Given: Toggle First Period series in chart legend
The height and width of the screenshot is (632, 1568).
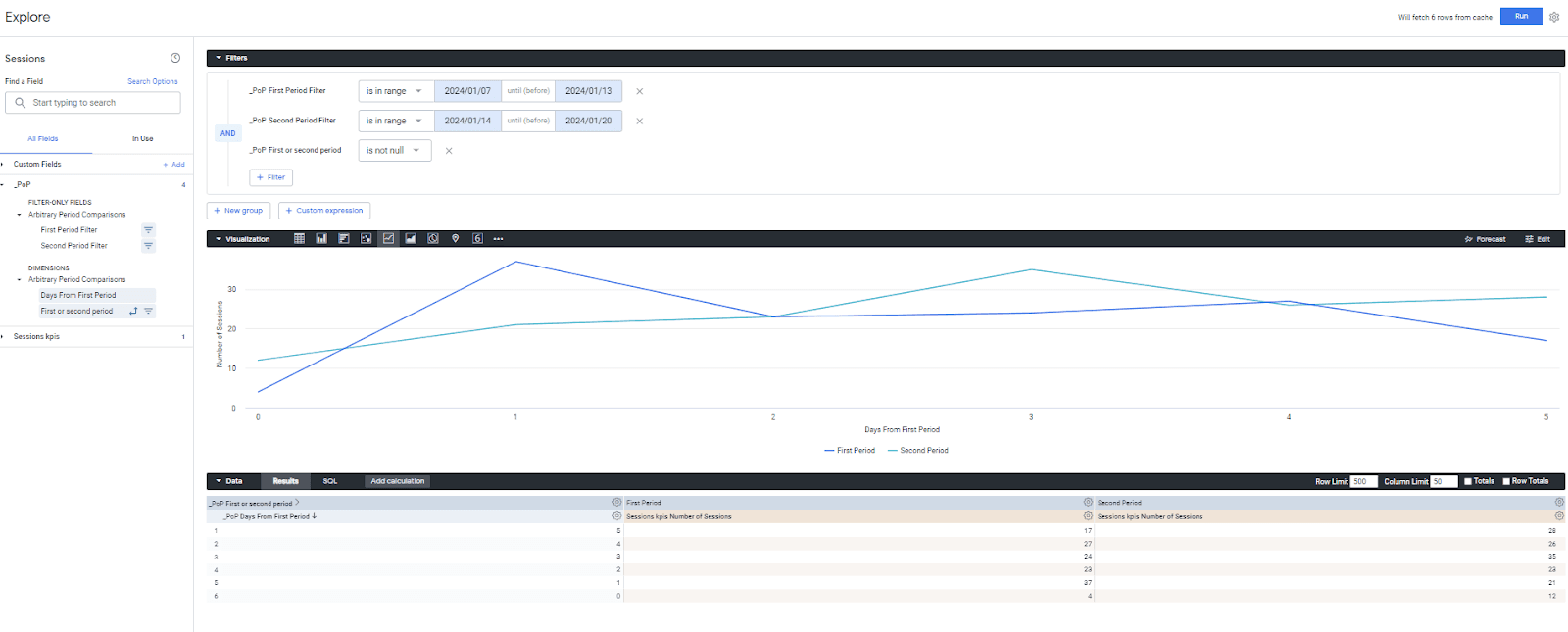Looking at the screenshot, I should (x=850, y=451).
